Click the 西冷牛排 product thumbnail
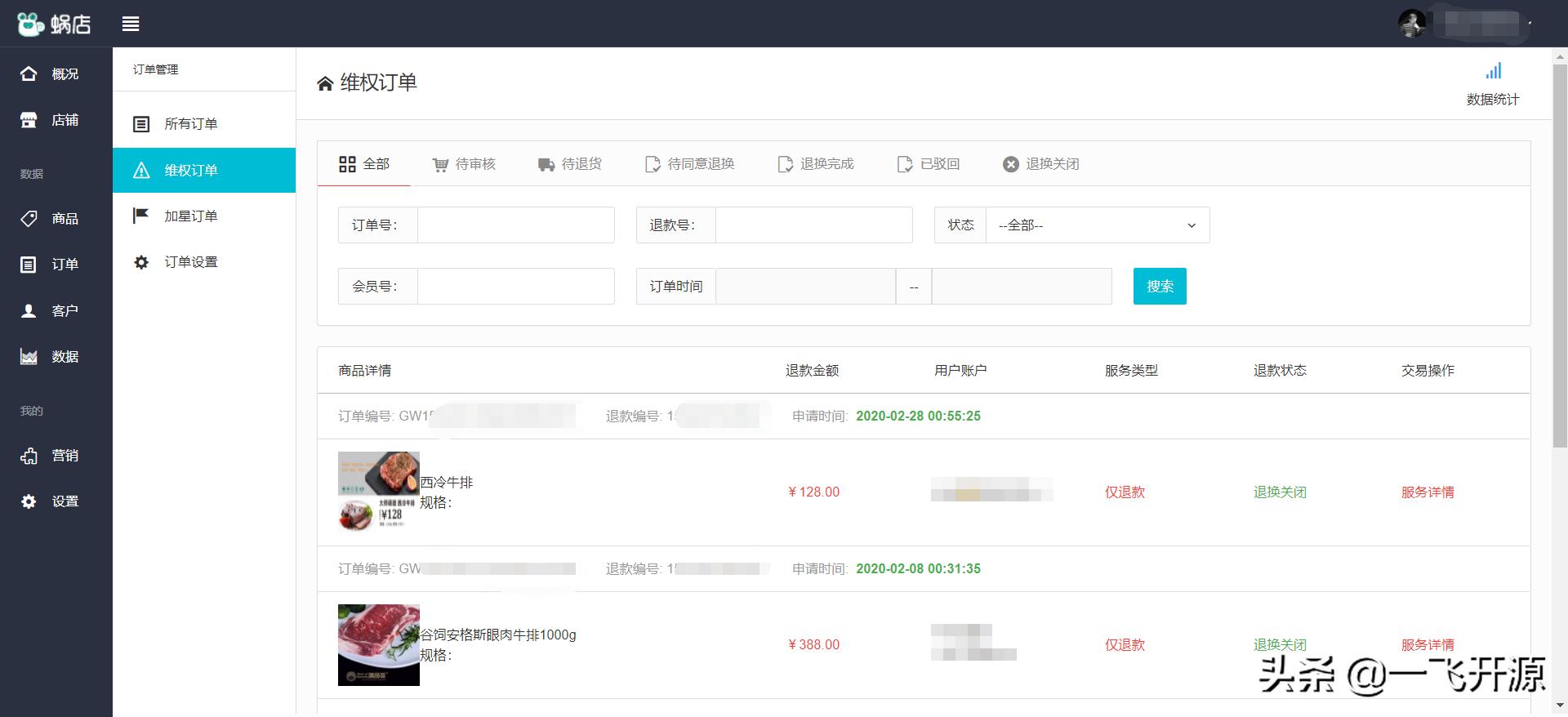Screen dimensions: 1568x717 coord(379,492)
